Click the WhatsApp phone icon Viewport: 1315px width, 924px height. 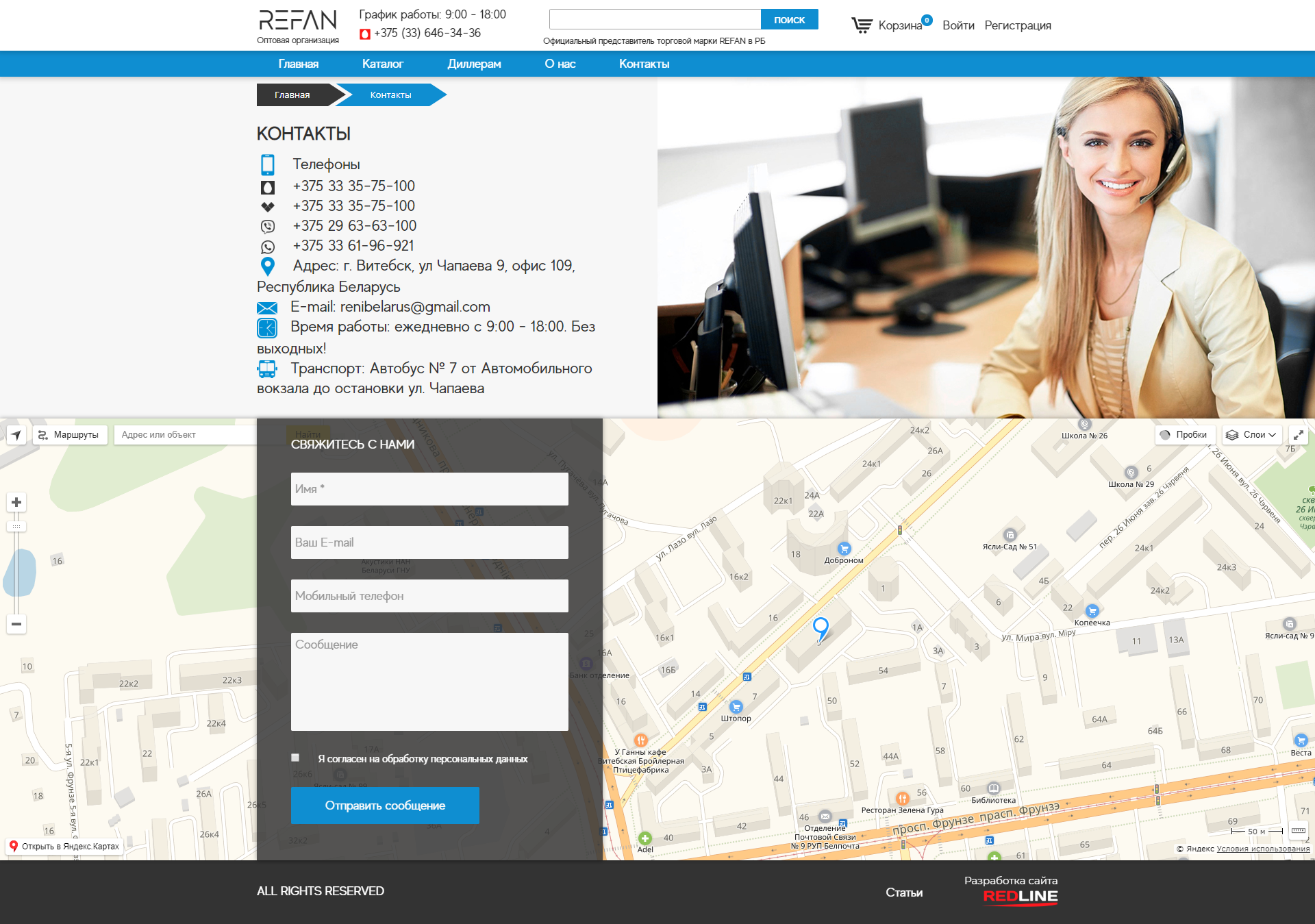268,247
